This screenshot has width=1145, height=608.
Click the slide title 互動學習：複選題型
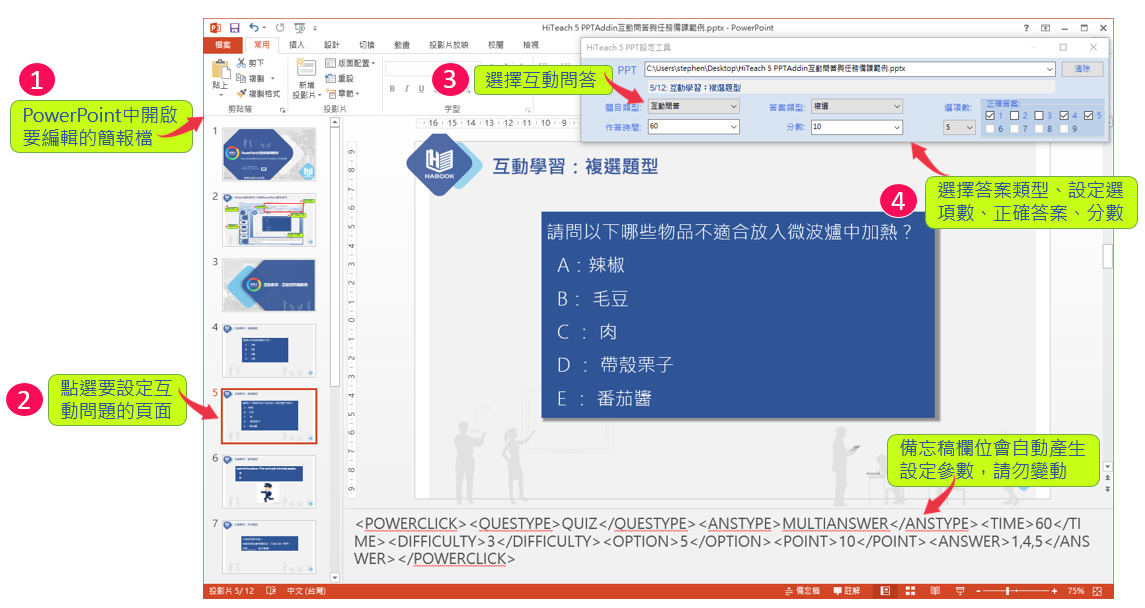point(575,166)
